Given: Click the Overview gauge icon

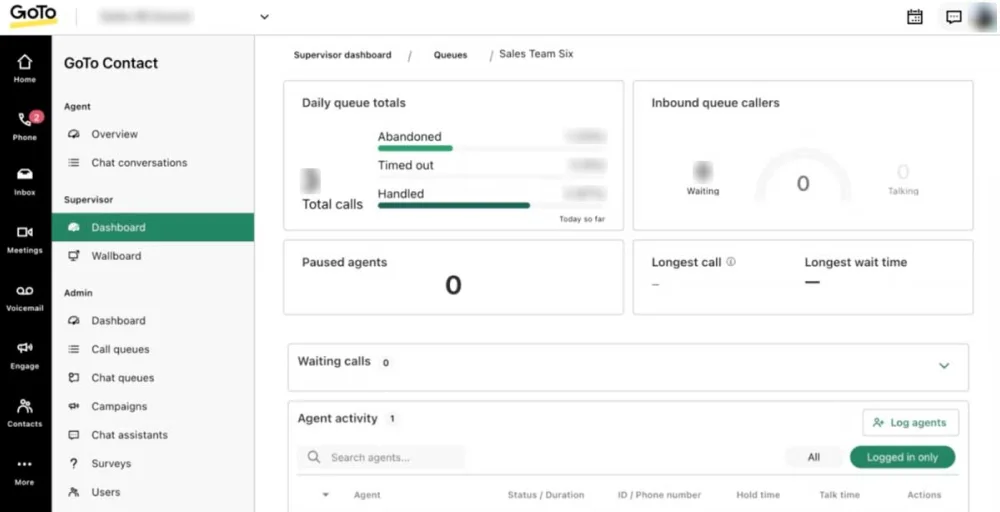Looking at the screenshot, I should (74, 135).
